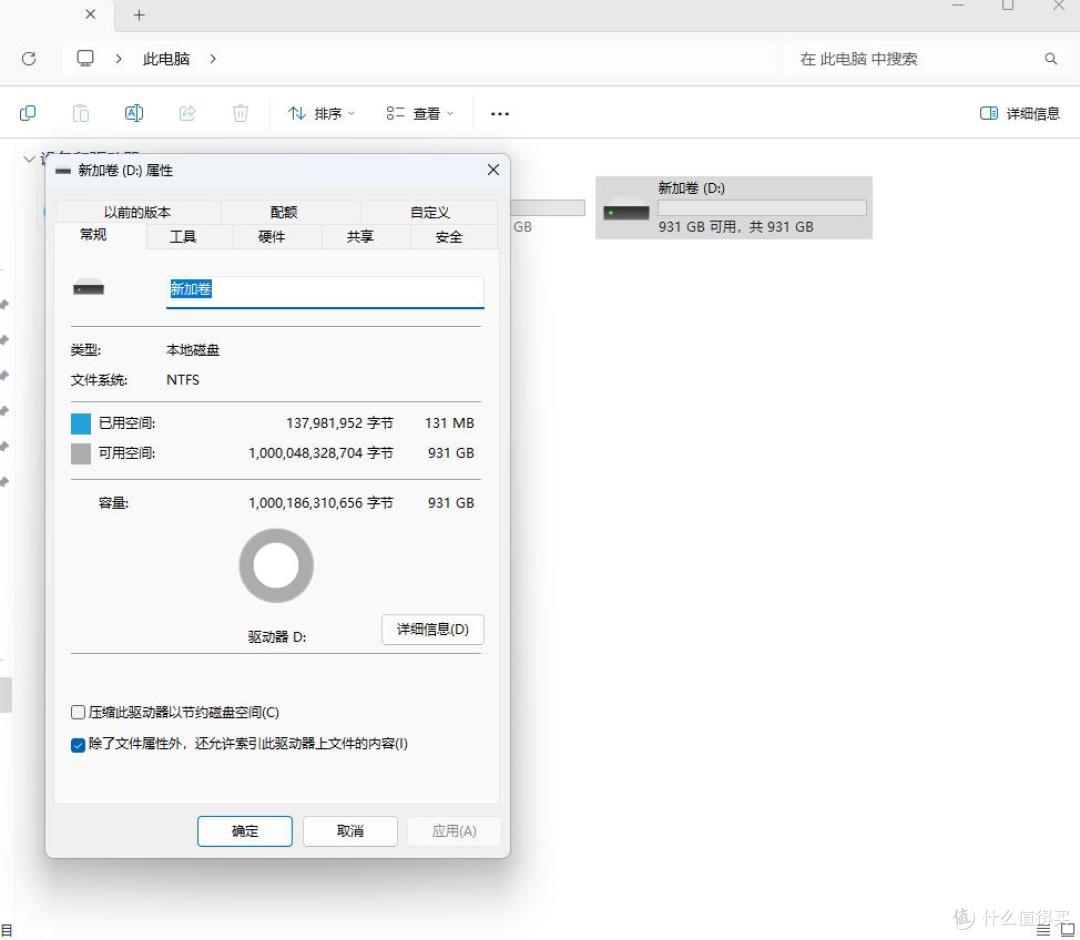Image resolution: width=1080 pixels, height=940 pixels.
Task: Click the text 931 GB 可用, 共 931 GB
Action: (736, 227)
